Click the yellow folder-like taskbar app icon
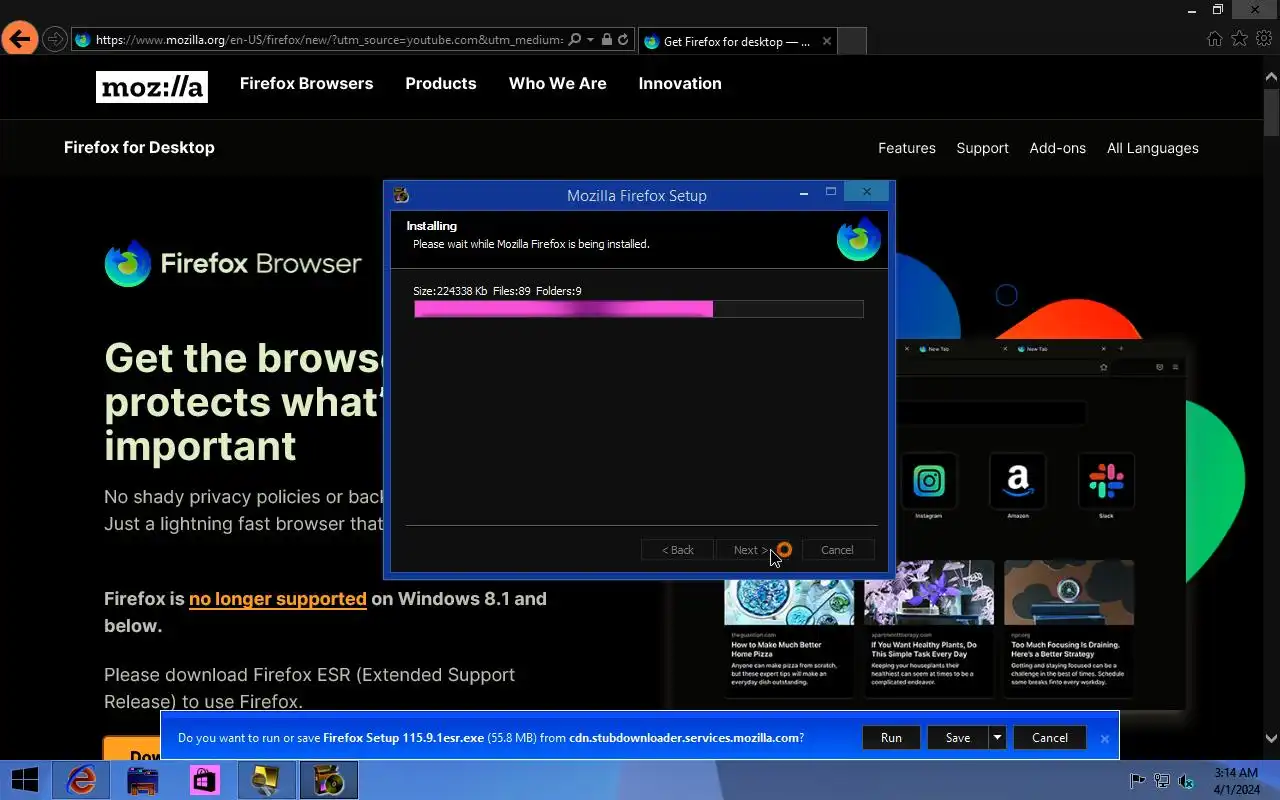This screenshot has height=800, width=1280. tap(267, 780)
